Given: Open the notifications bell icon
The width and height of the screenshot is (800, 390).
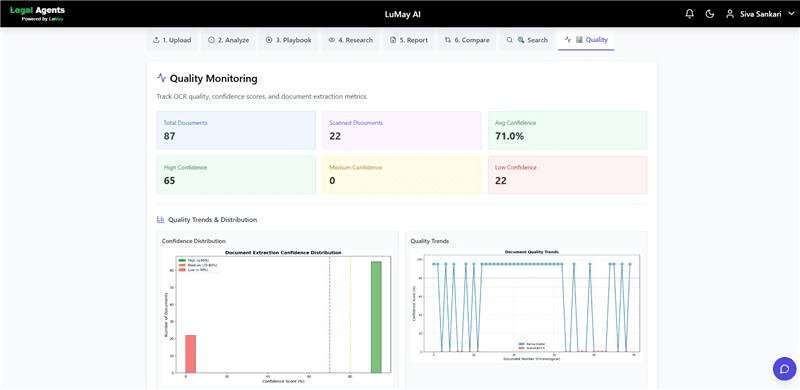Looking at the screenshot, I should (689, 14).
